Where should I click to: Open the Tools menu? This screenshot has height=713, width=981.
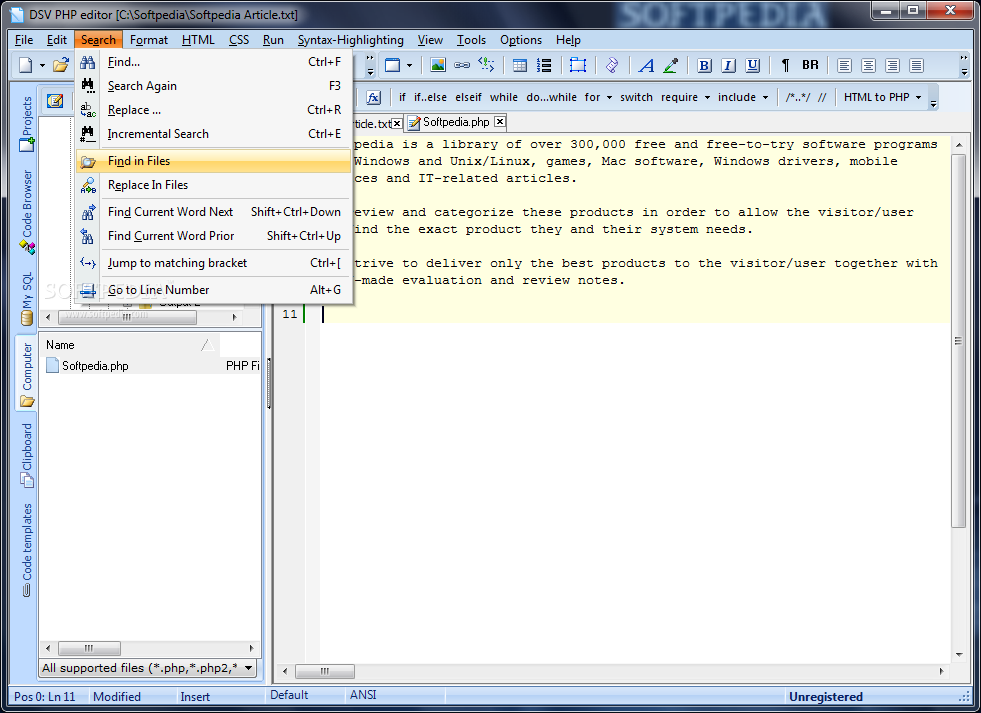471,40
